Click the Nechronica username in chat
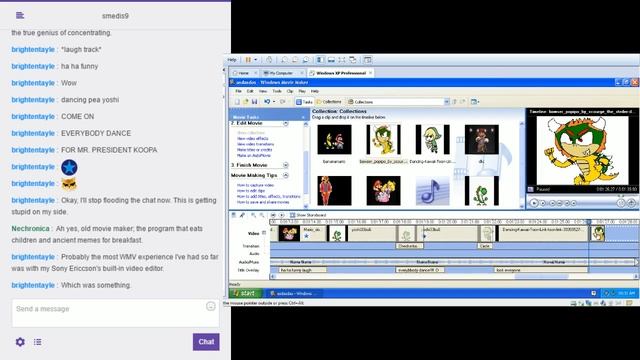This screenshot has height=360, width=640. 30,229
